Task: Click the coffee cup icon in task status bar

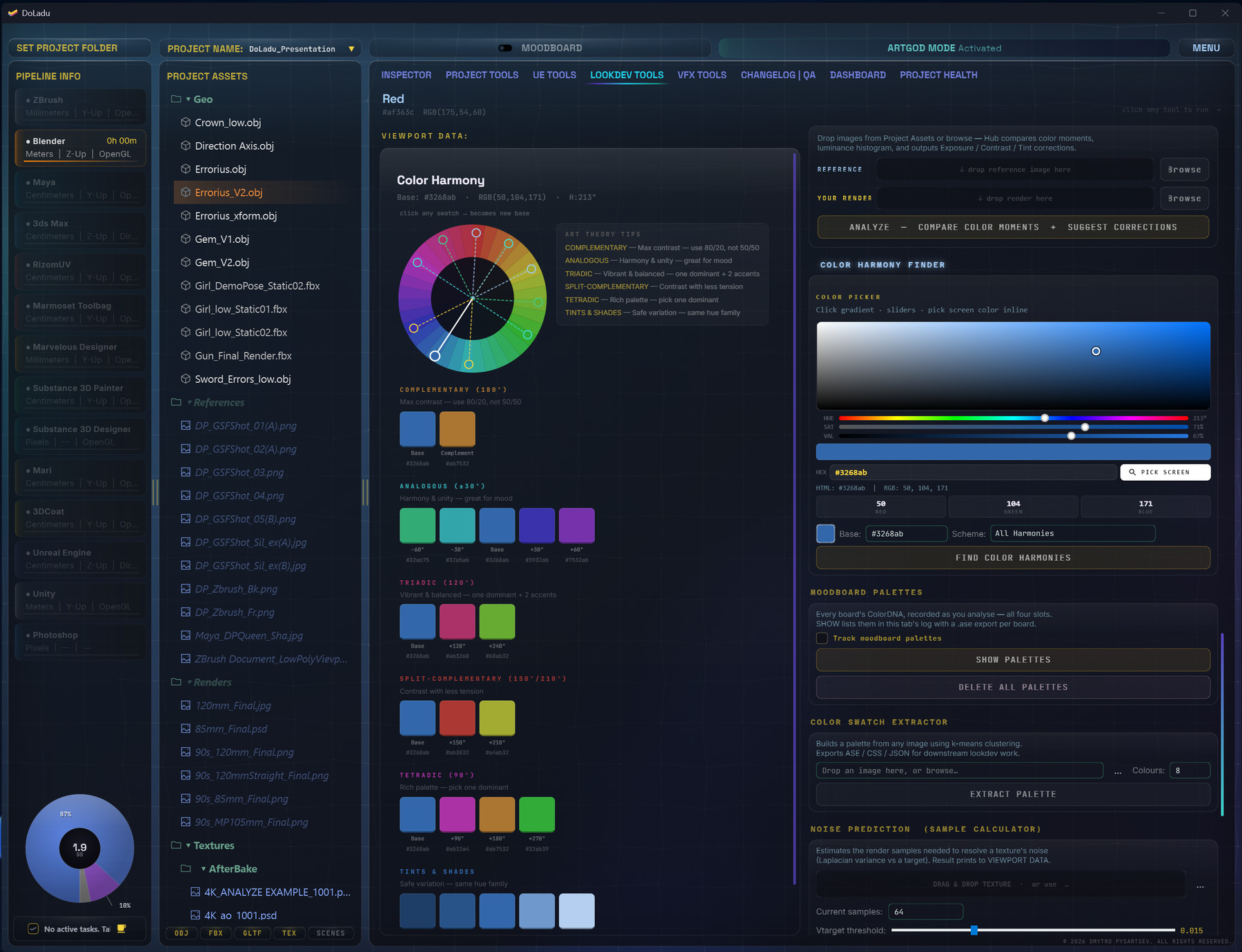Action: pos(121,929)
